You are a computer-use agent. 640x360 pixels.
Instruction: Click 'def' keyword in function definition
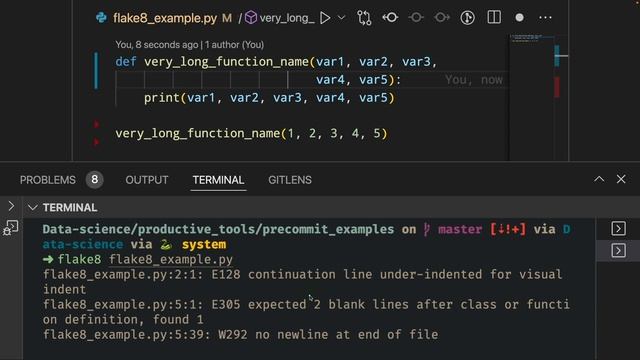[x=125, y=62]
